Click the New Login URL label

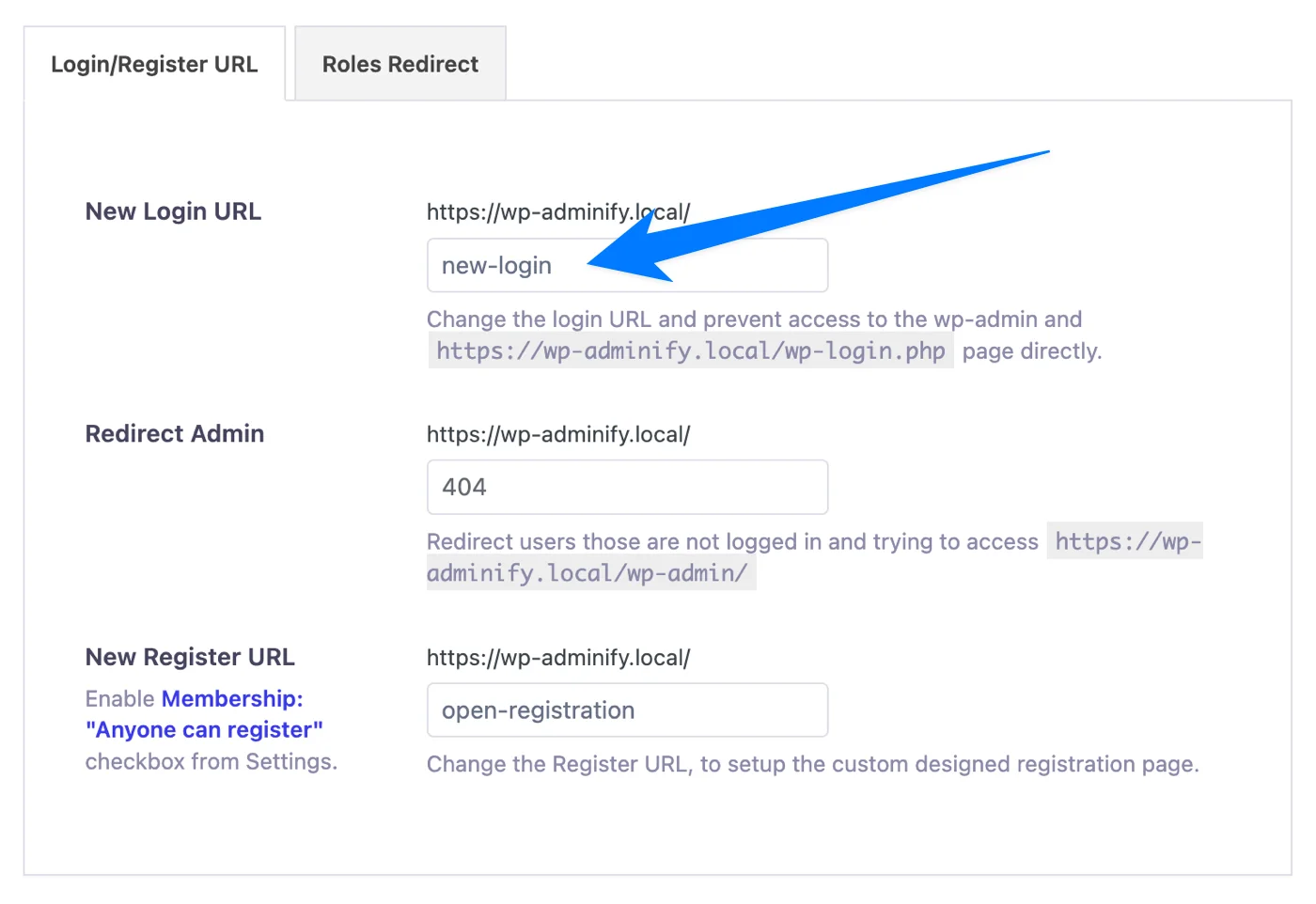point(172,210)
